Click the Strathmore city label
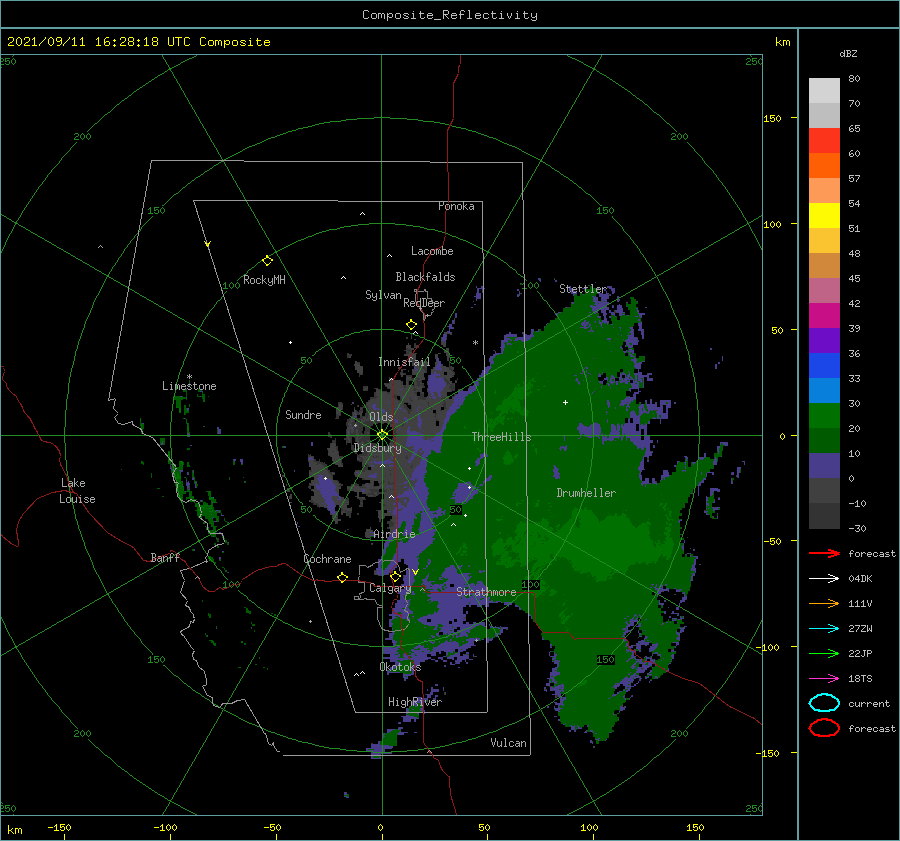 [486, 592]
